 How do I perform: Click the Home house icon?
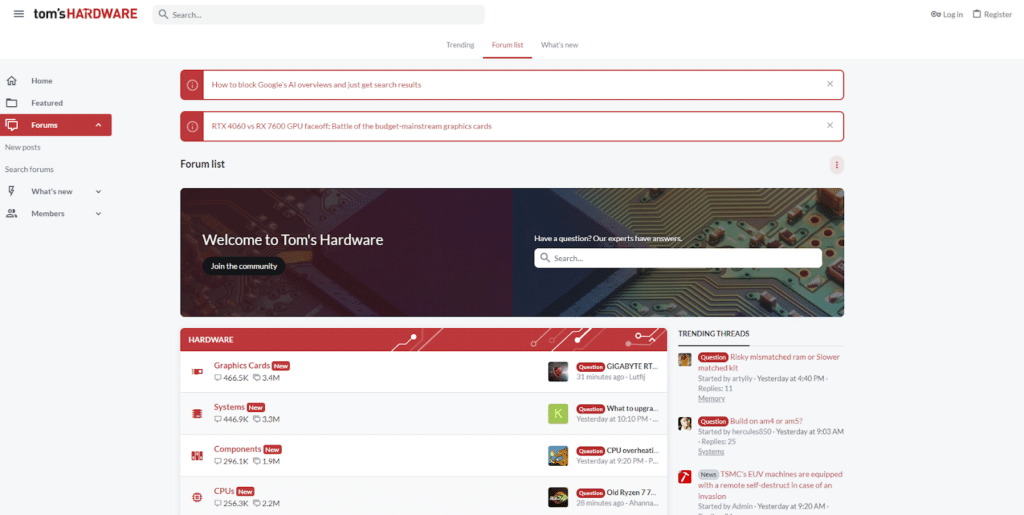(x=11, y=81)
